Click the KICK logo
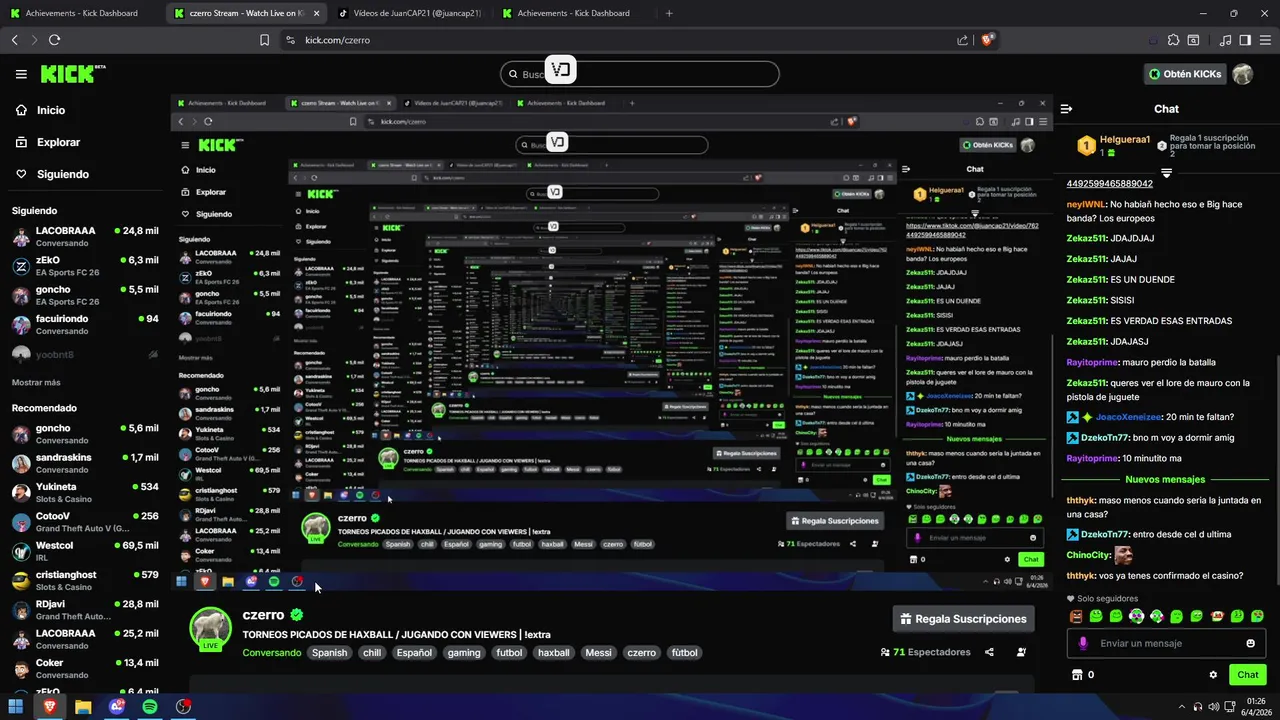 [x=72, y=74]
